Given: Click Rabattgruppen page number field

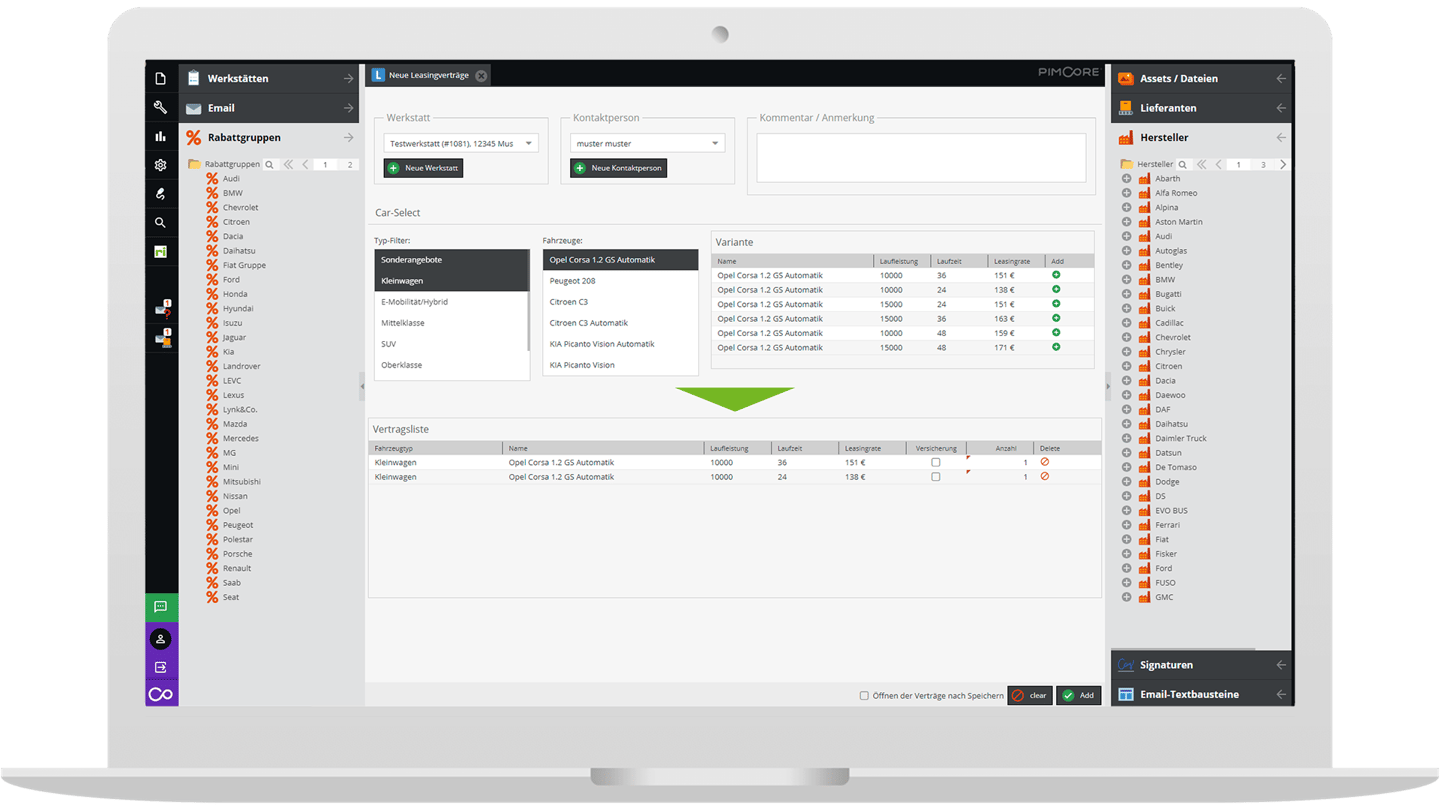Looking at the screenshot, I should click(325, 164).
